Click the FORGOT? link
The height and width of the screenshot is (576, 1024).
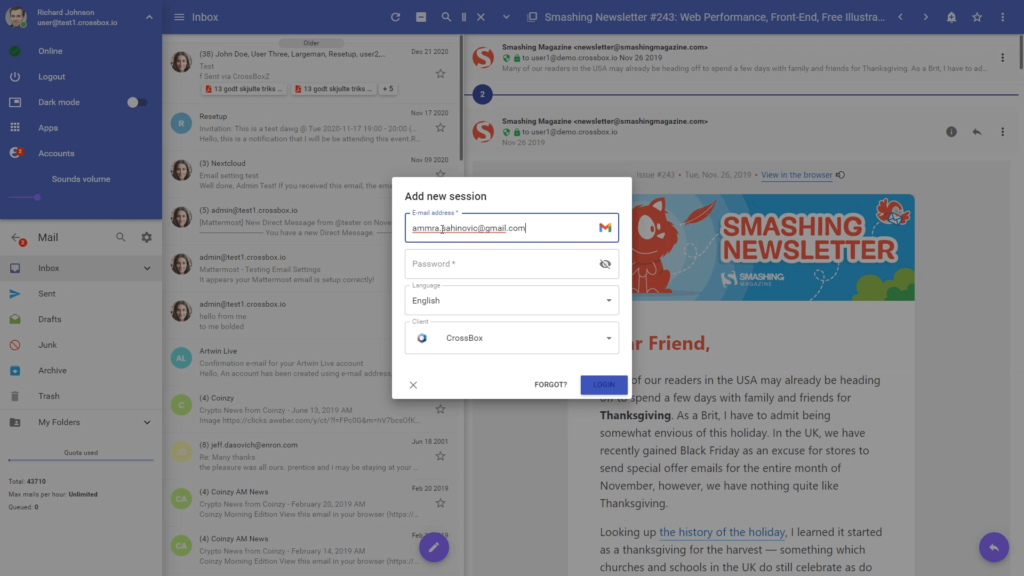(550, 385)
